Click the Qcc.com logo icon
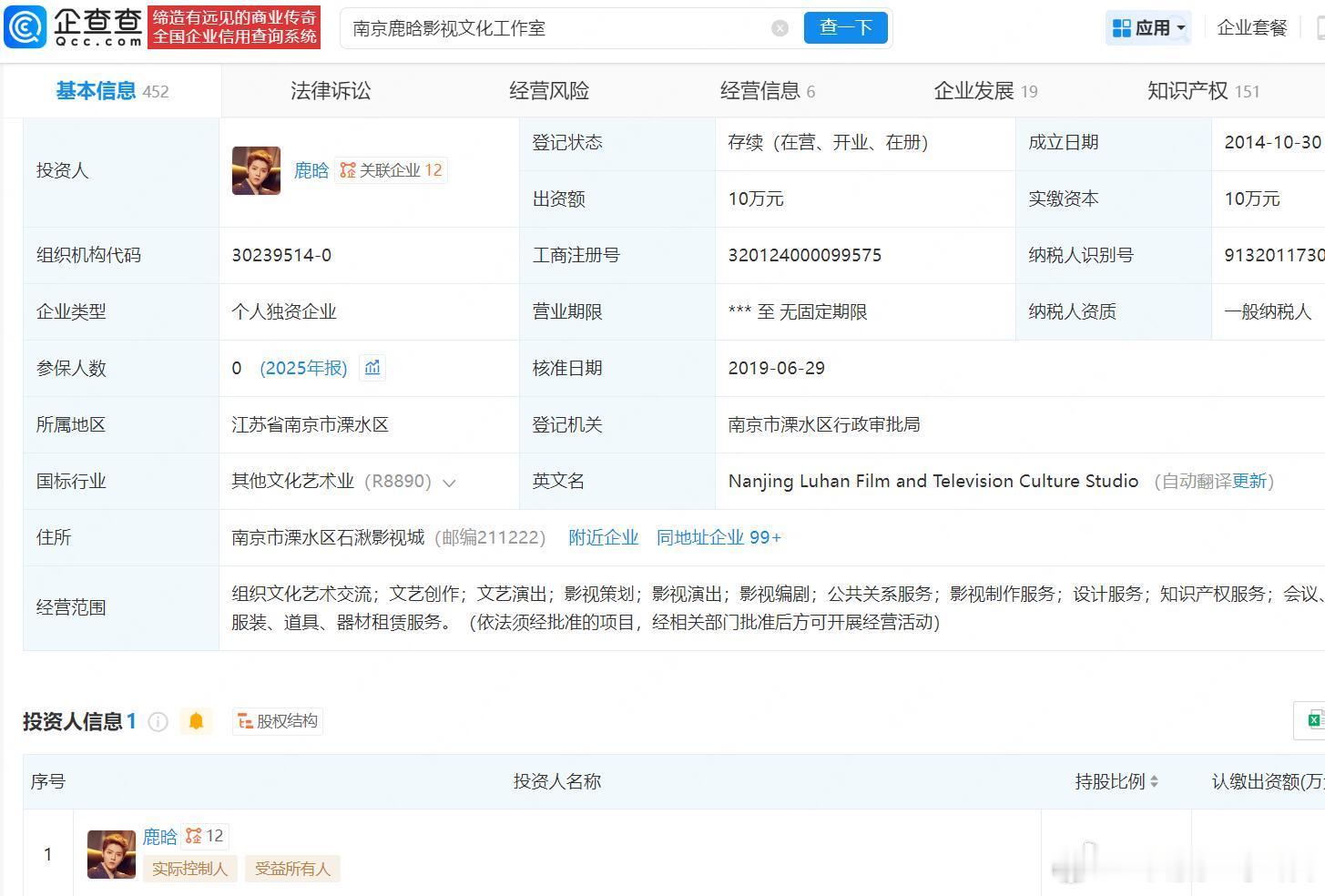 tap(25, 27)
